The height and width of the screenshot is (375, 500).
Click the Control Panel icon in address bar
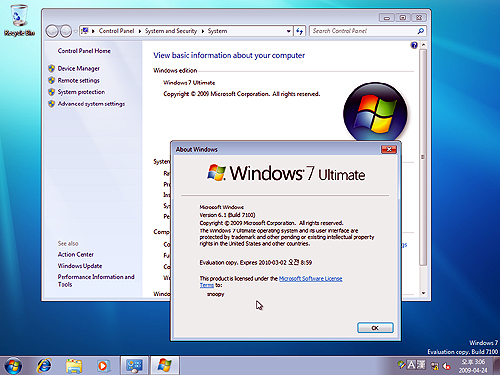tap(85, 31)
